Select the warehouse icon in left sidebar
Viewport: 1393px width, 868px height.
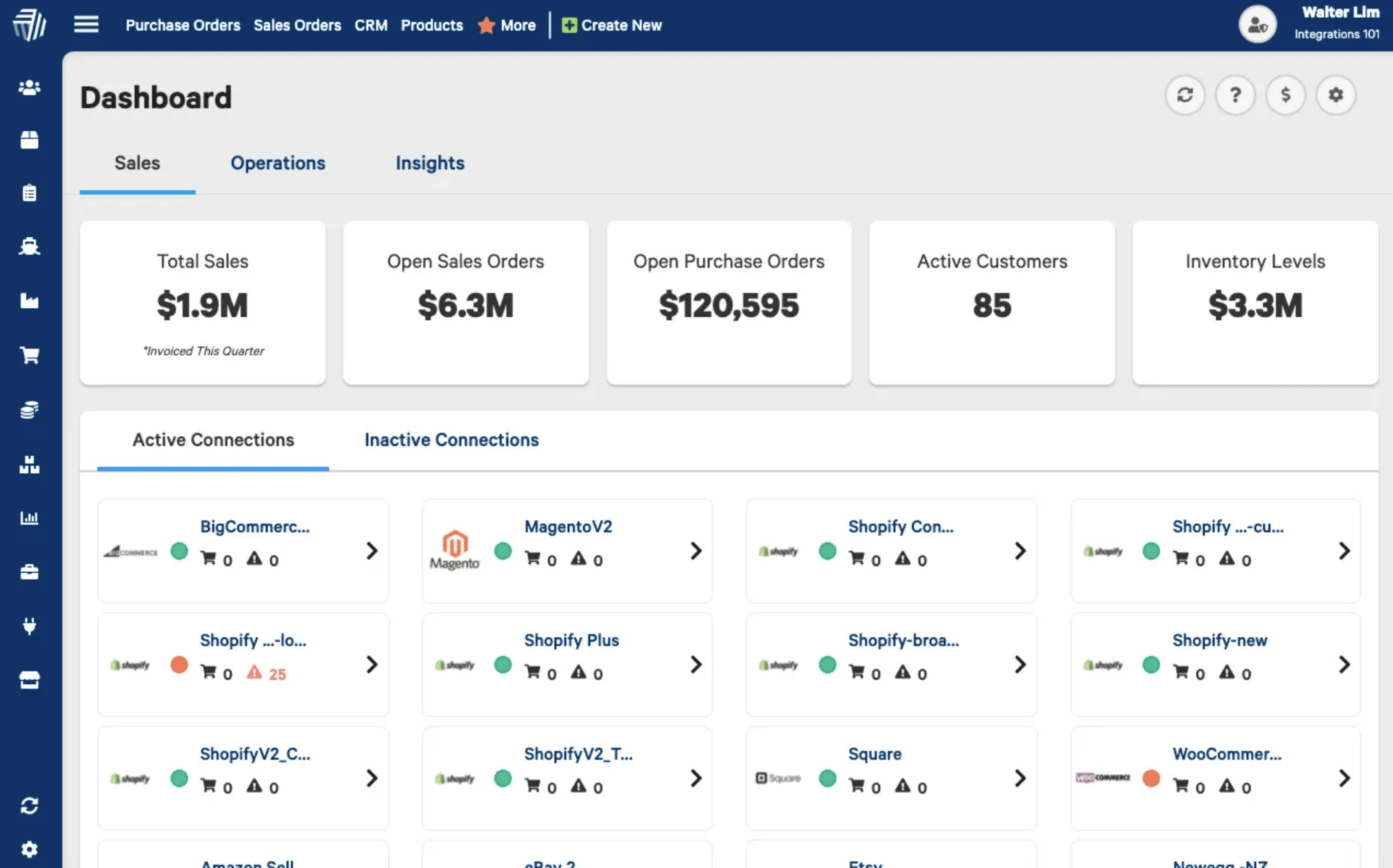click(29, 465)
